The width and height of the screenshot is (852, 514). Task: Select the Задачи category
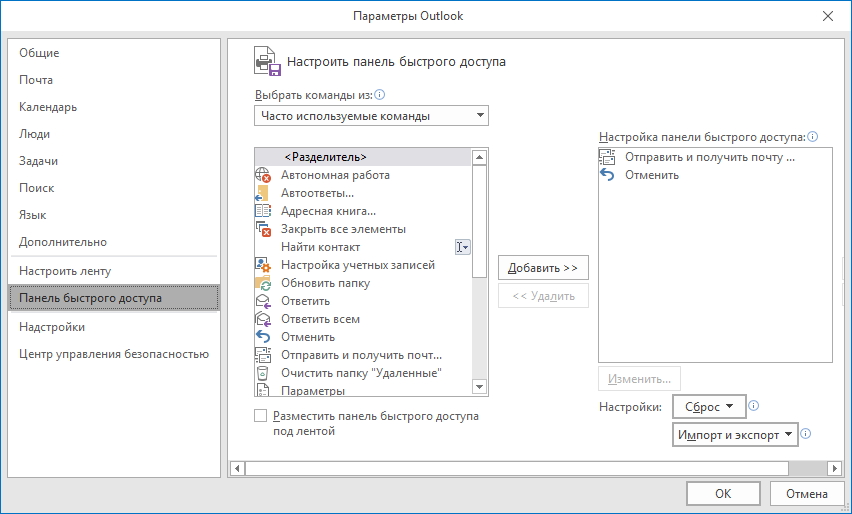pos(114,161)
